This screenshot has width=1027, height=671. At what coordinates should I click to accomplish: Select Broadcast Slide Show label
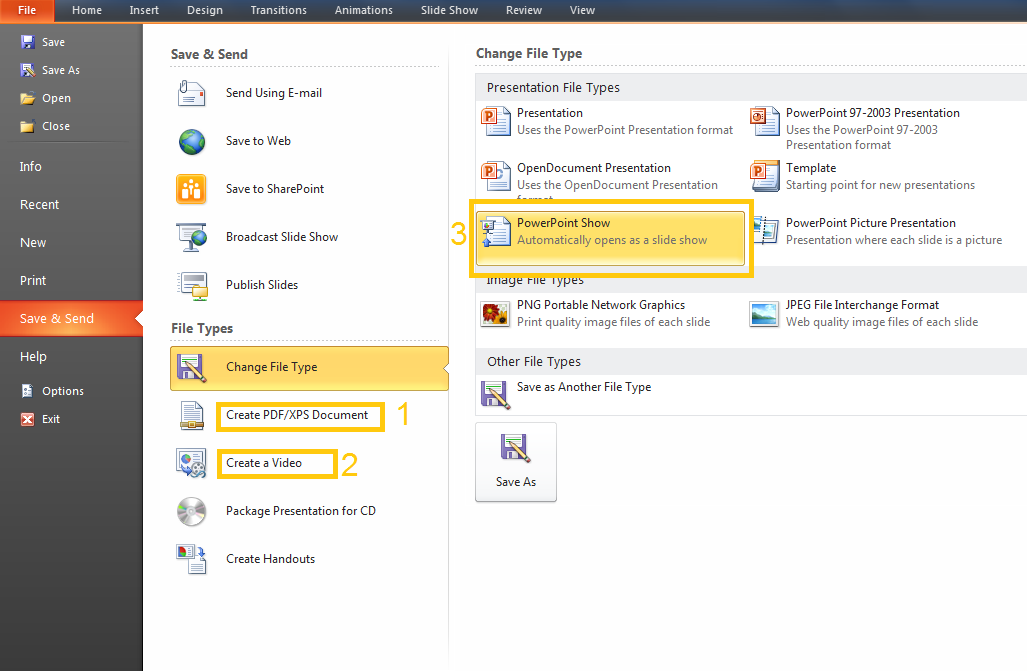click(x=282, y=237)
